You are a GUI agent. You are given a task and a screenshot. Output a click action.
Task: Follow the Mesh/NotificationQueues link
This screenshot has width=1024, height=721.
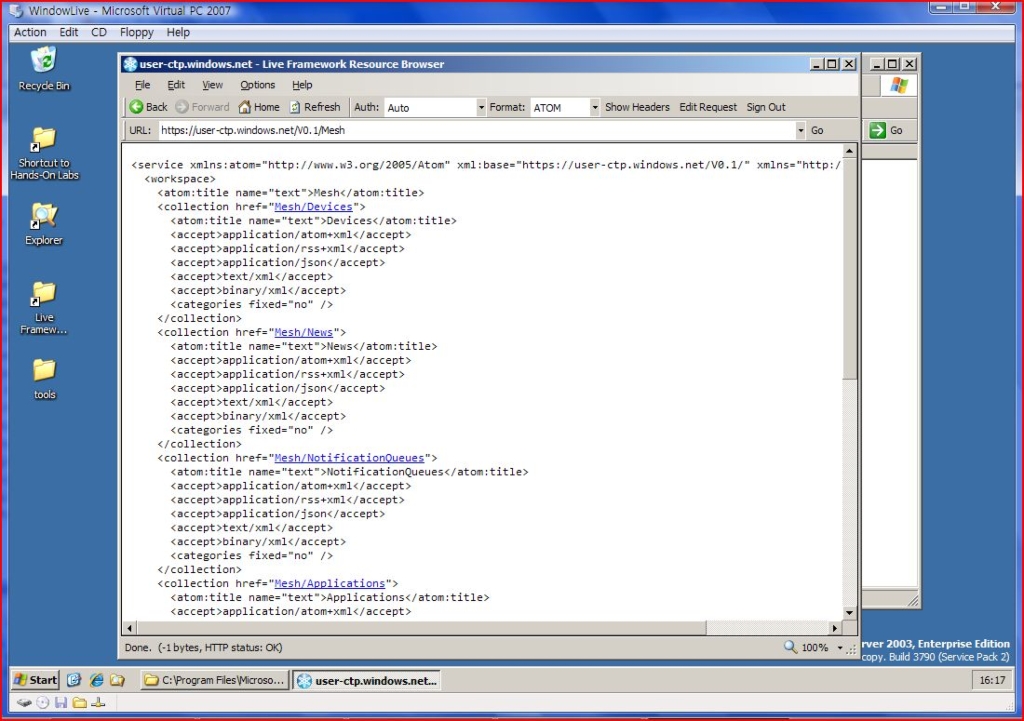point(349,458)
